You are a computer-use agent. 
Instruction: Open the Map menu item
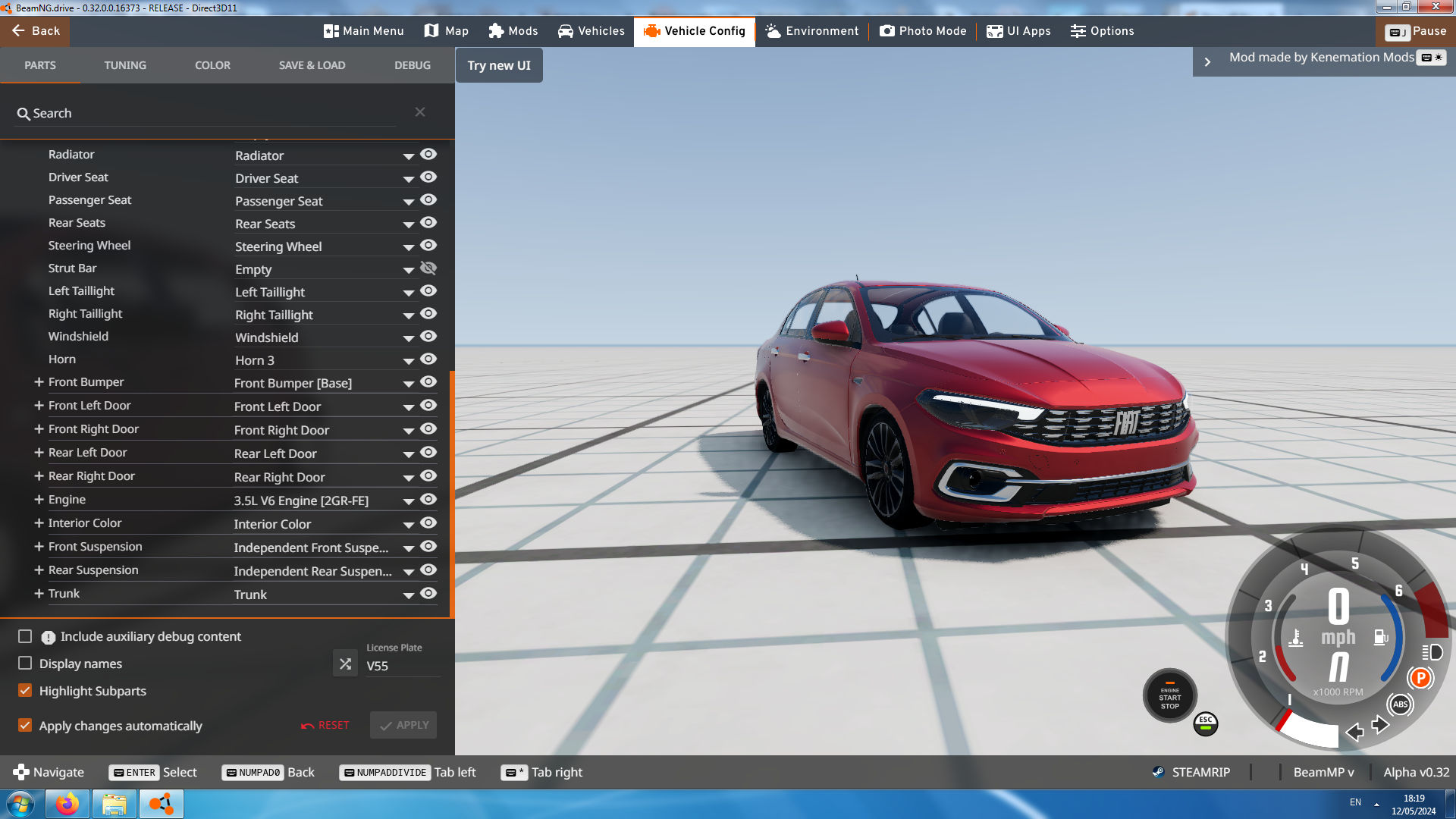coord(447,31)
